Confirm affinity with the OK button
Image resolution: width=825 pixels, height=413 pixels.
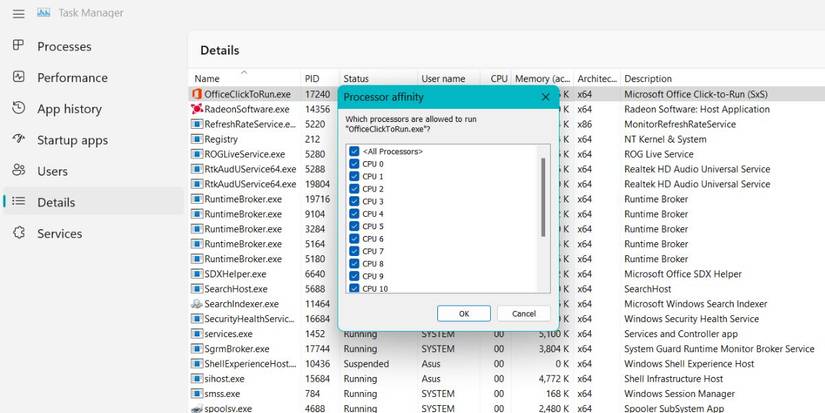(x=464, y=314)
